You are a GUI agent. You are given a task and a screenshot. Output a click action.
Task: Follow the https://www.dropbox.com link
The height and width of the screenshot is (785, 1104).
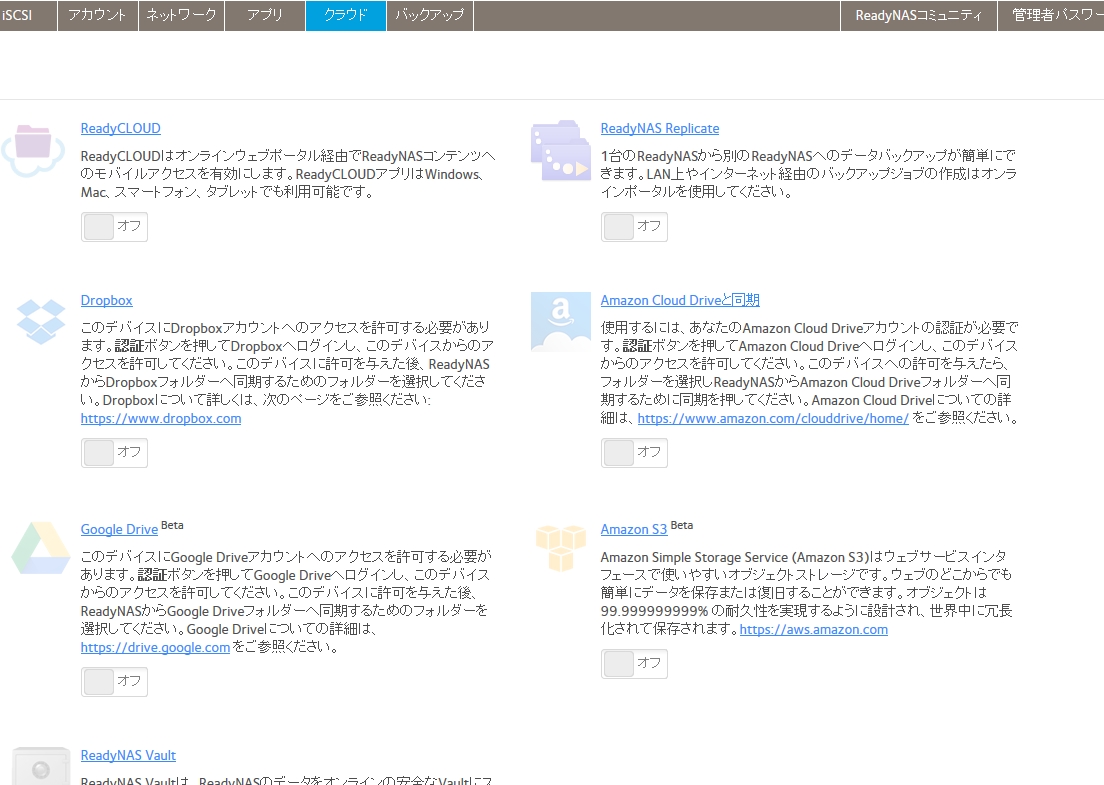point(161,418)
